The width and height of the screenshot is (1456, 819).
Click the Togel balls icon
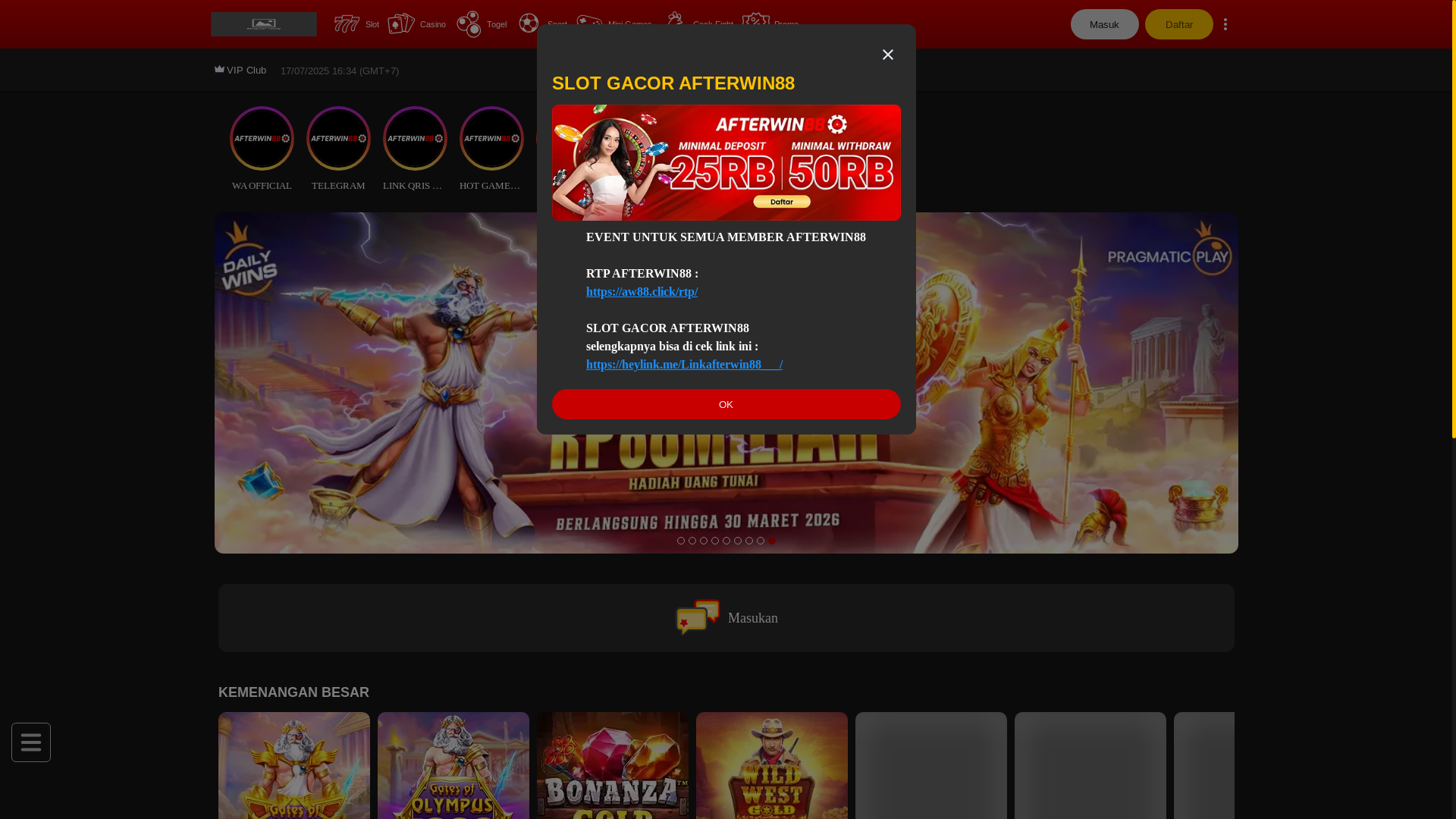click(x=469, y=24)
